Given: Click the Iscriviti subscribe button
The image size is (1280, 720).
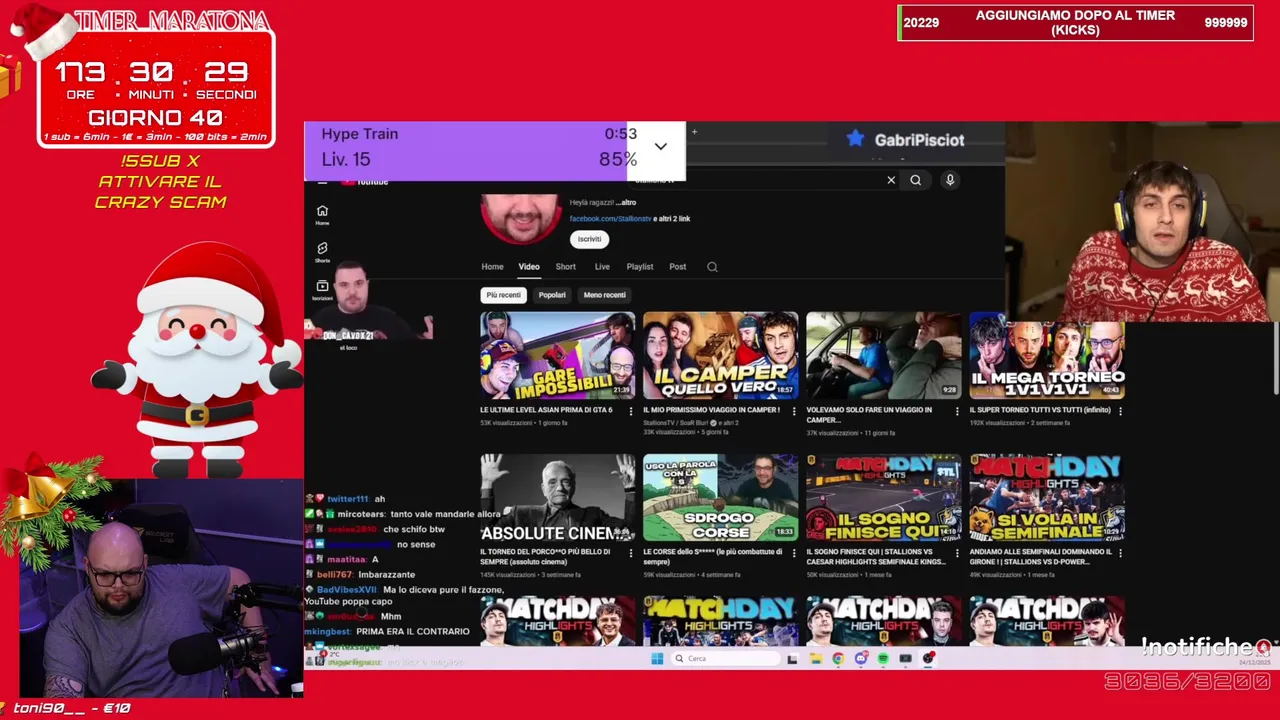Looking at the screenshot, I should [x=589, y=239].
